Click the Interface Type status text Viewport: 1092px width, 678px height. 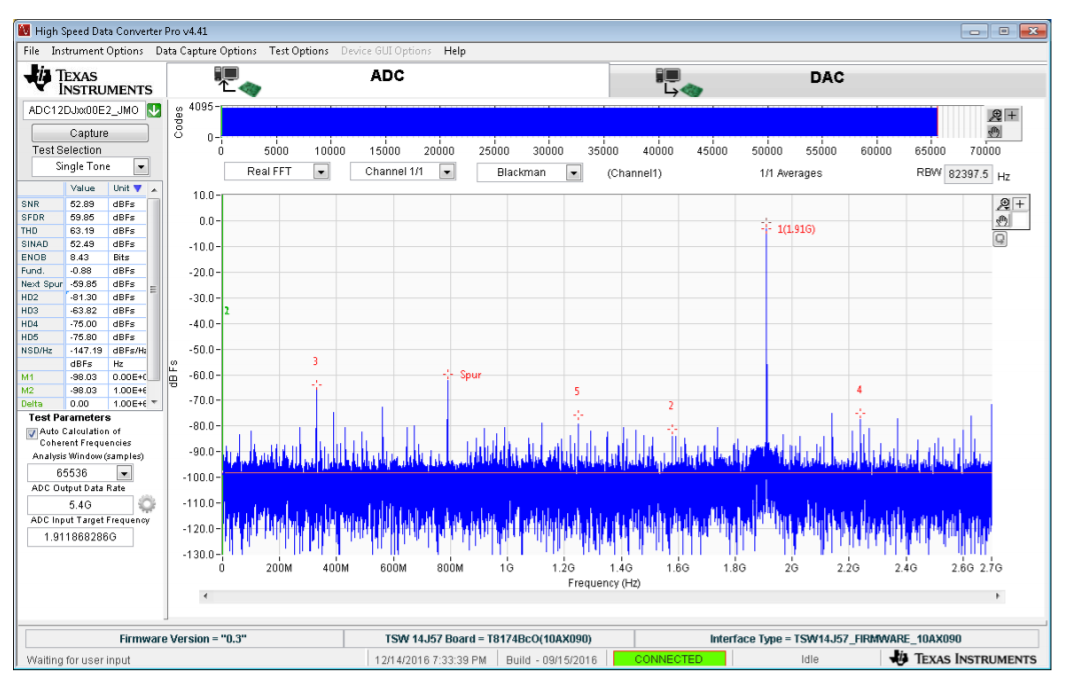click(x=836, y=638)
